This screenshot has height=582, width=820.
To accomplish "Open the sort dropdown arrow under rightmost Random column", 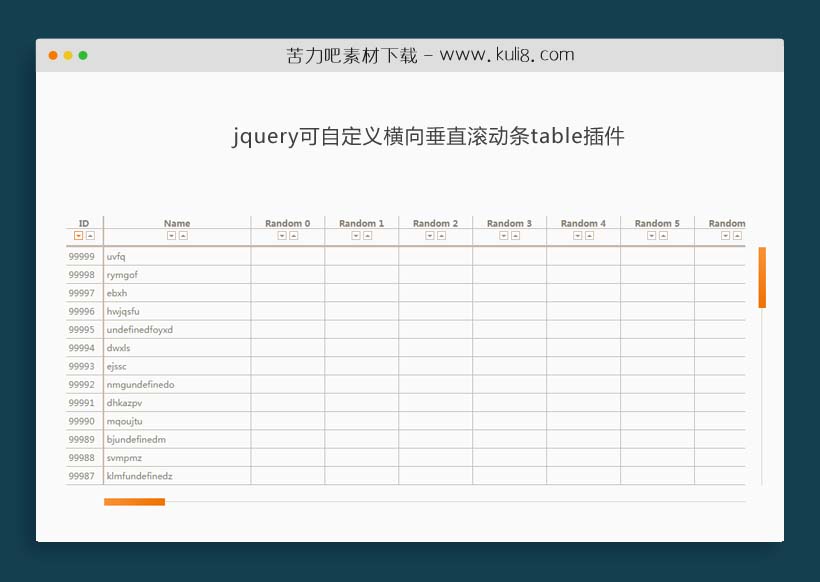I will pyautogui.click(x=725, y=237).
